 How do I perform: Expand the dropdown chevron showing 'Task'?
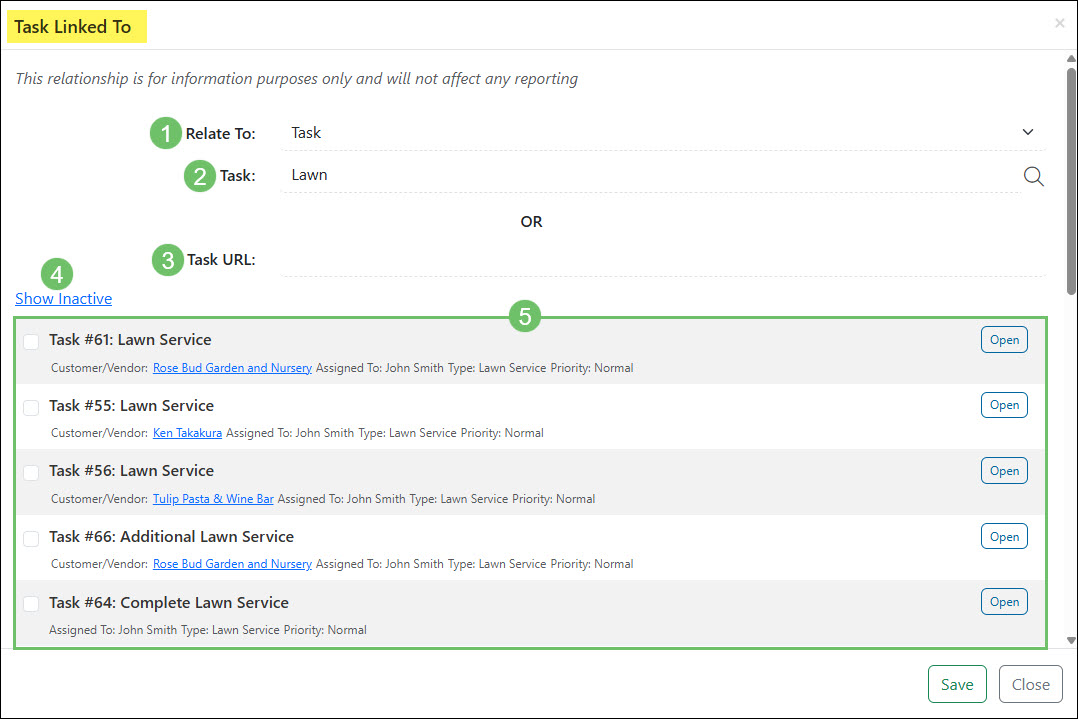coord(1027,132)
